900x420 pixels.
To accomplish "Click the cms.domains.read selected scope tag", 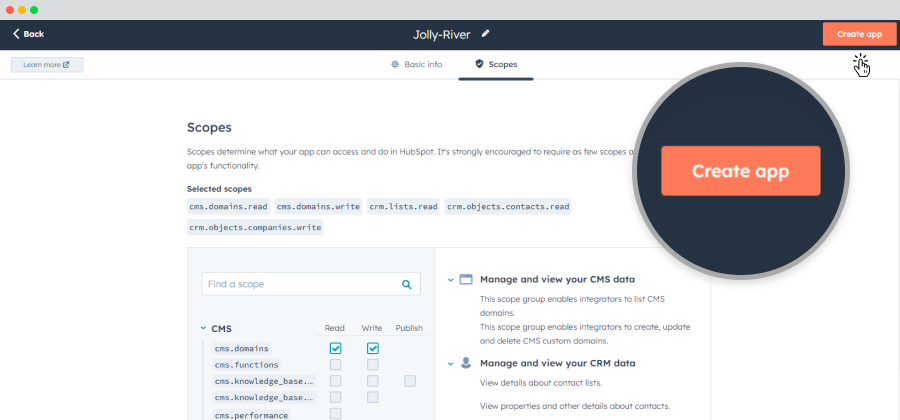I will (x=228, y=207).
